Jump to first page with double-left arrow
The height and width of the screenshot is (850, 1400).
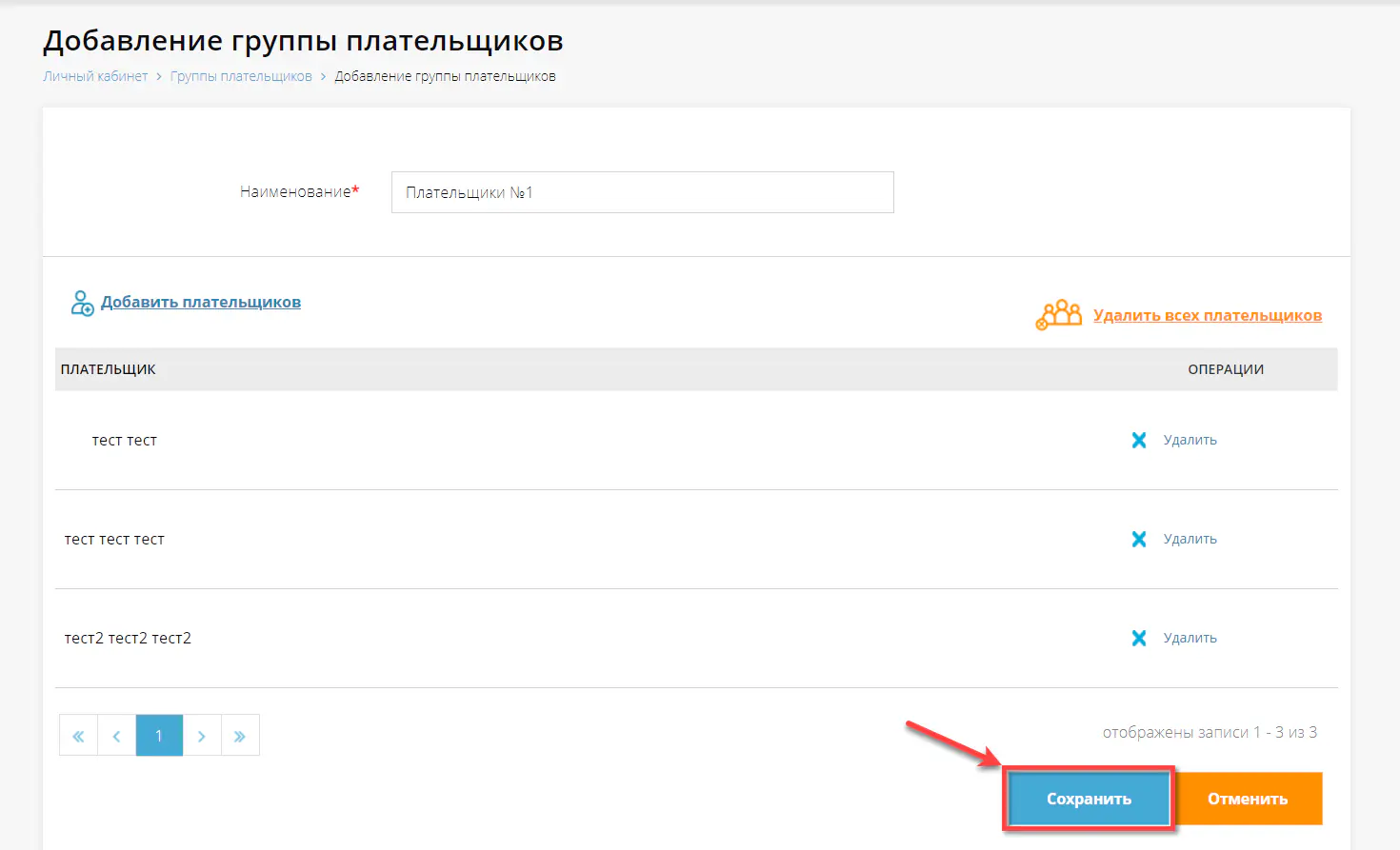(x=78, y=734)
